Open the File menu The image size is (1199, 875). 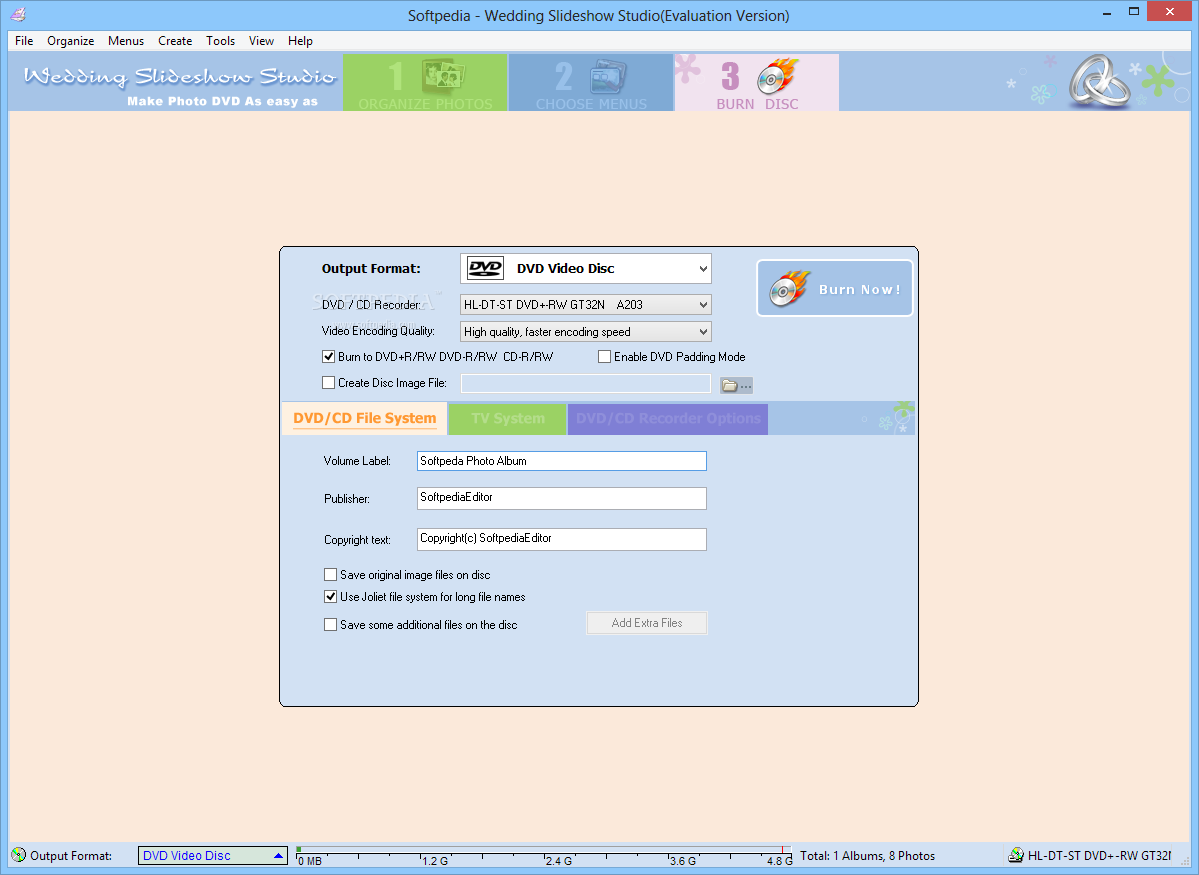24,41
